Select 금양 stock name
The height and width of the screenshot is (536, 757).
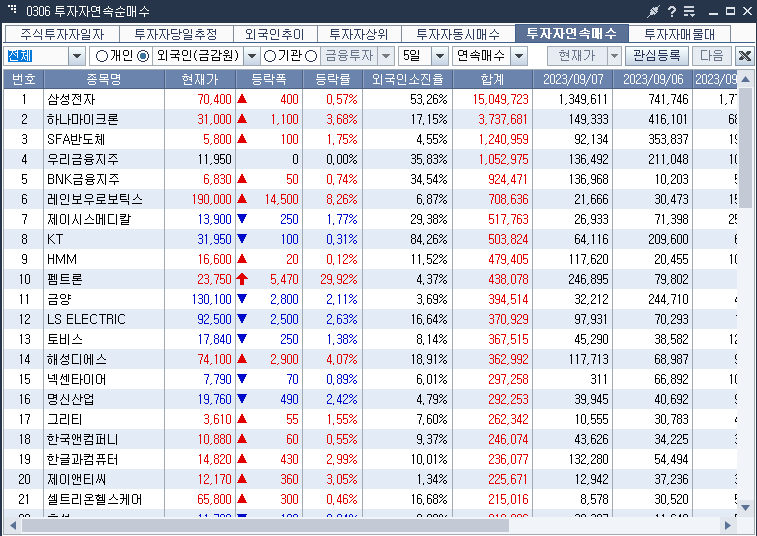tap(59, 299)
